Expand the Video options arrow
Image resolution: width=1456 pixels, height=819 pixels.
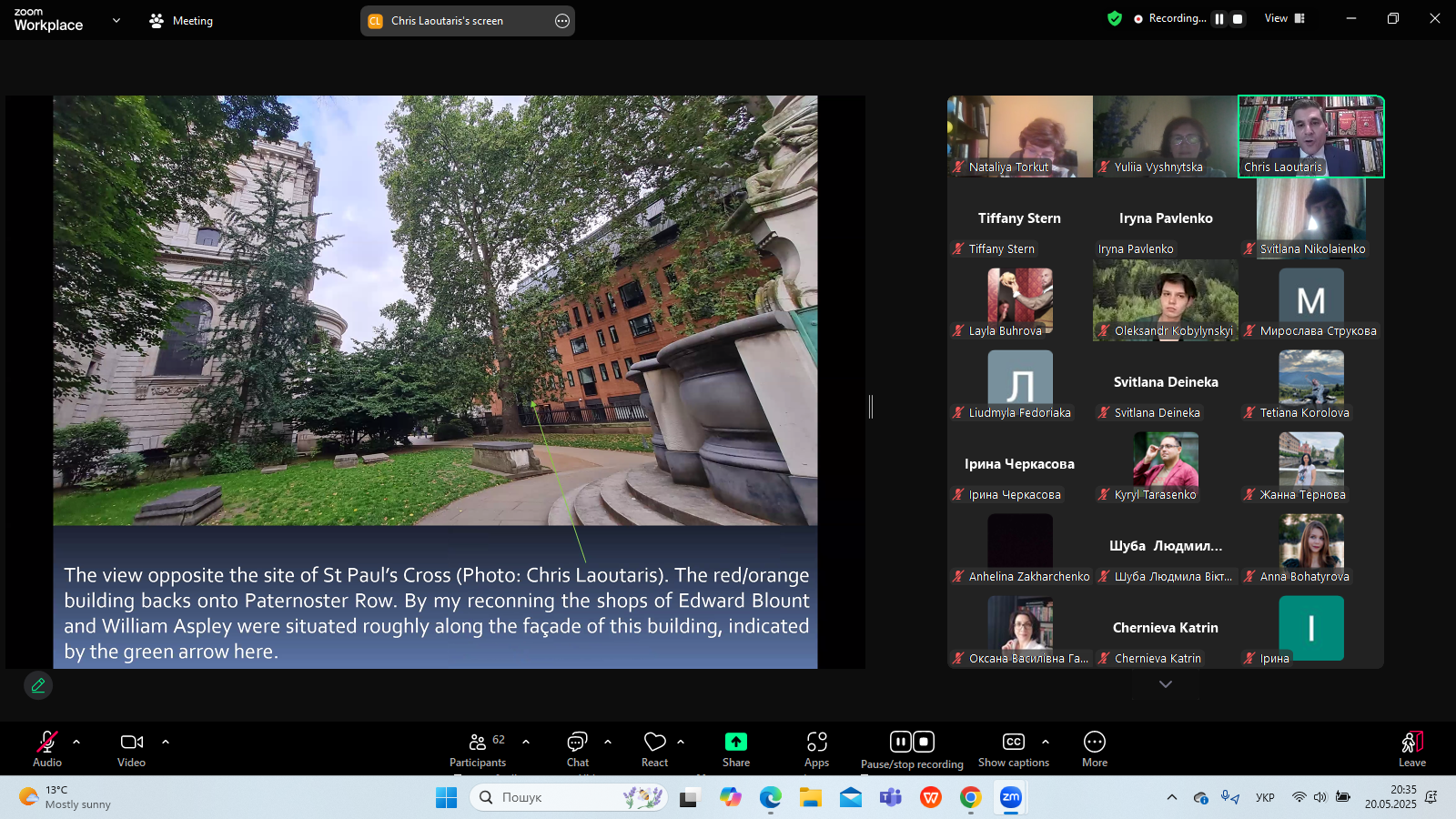click(166, 742)
